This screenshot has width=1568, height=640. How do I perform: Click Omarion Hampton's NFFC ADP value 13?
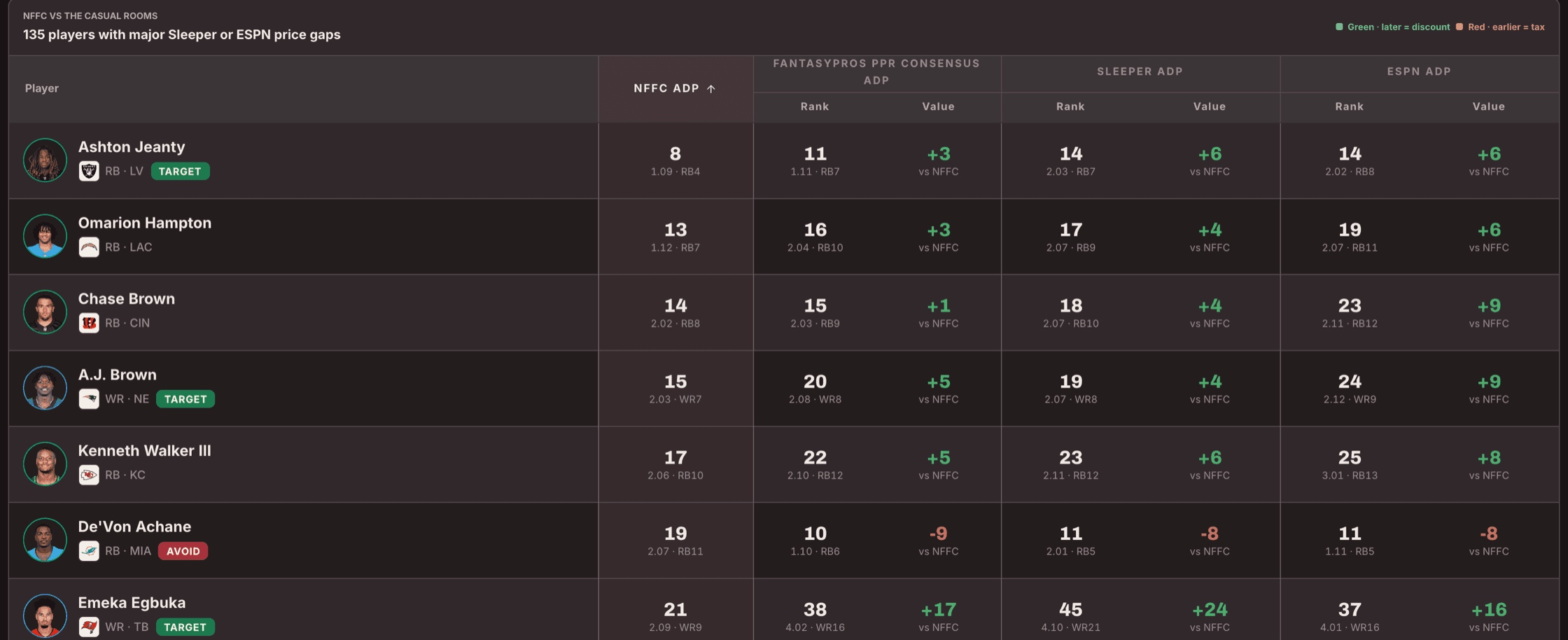tap(675, 230)
